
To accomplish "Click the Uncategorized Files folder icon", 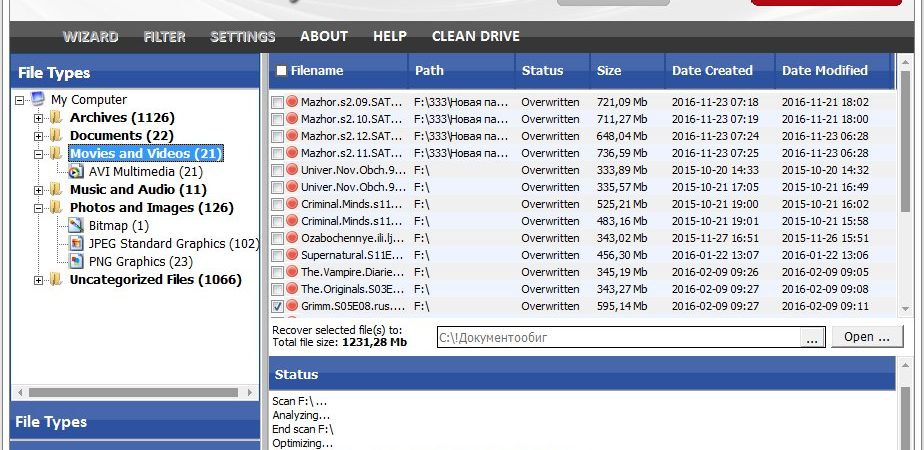I will [56, 279].
